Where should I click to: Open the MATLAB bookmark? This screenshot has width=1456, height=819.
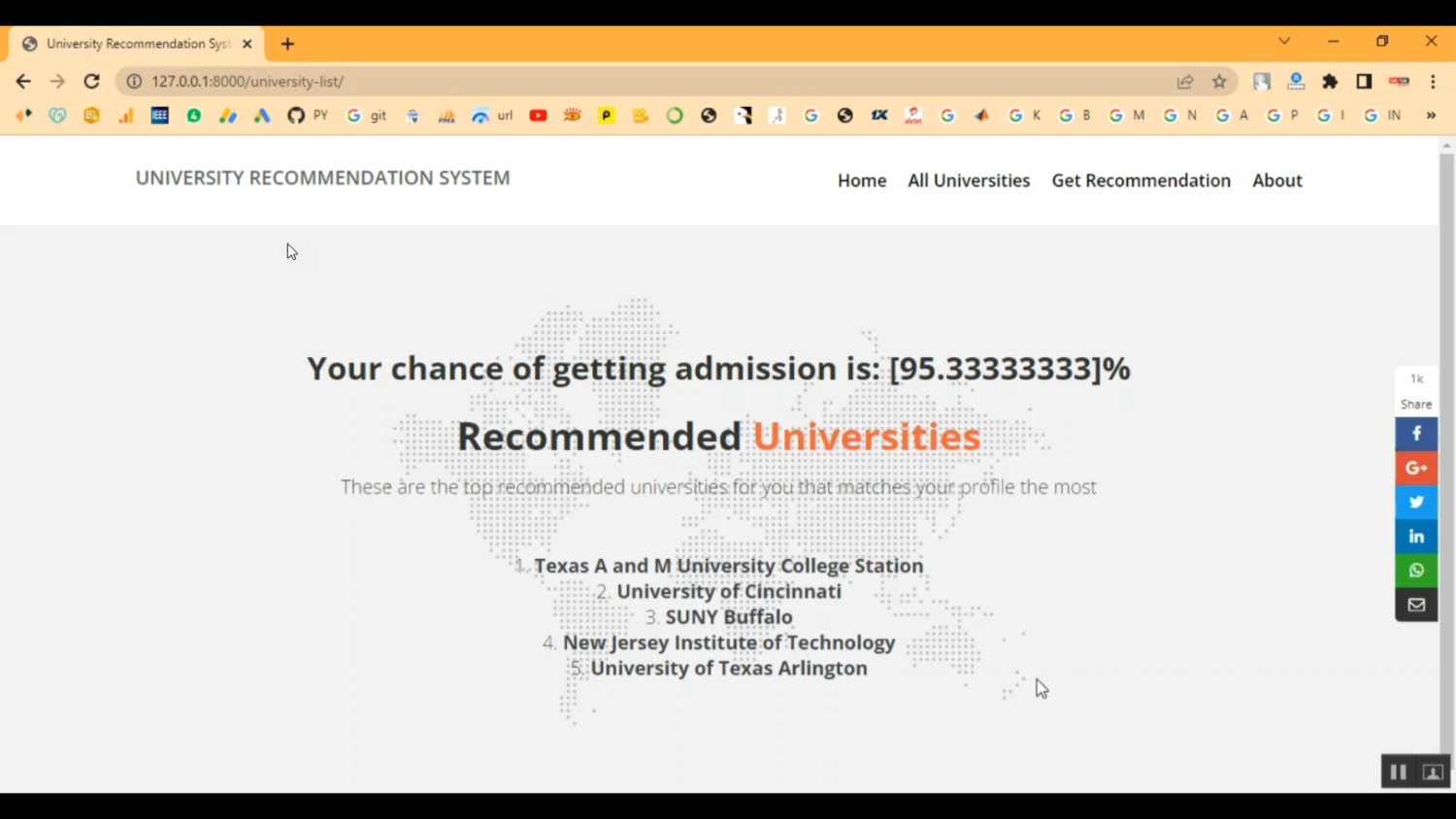[x=981, y=115]
